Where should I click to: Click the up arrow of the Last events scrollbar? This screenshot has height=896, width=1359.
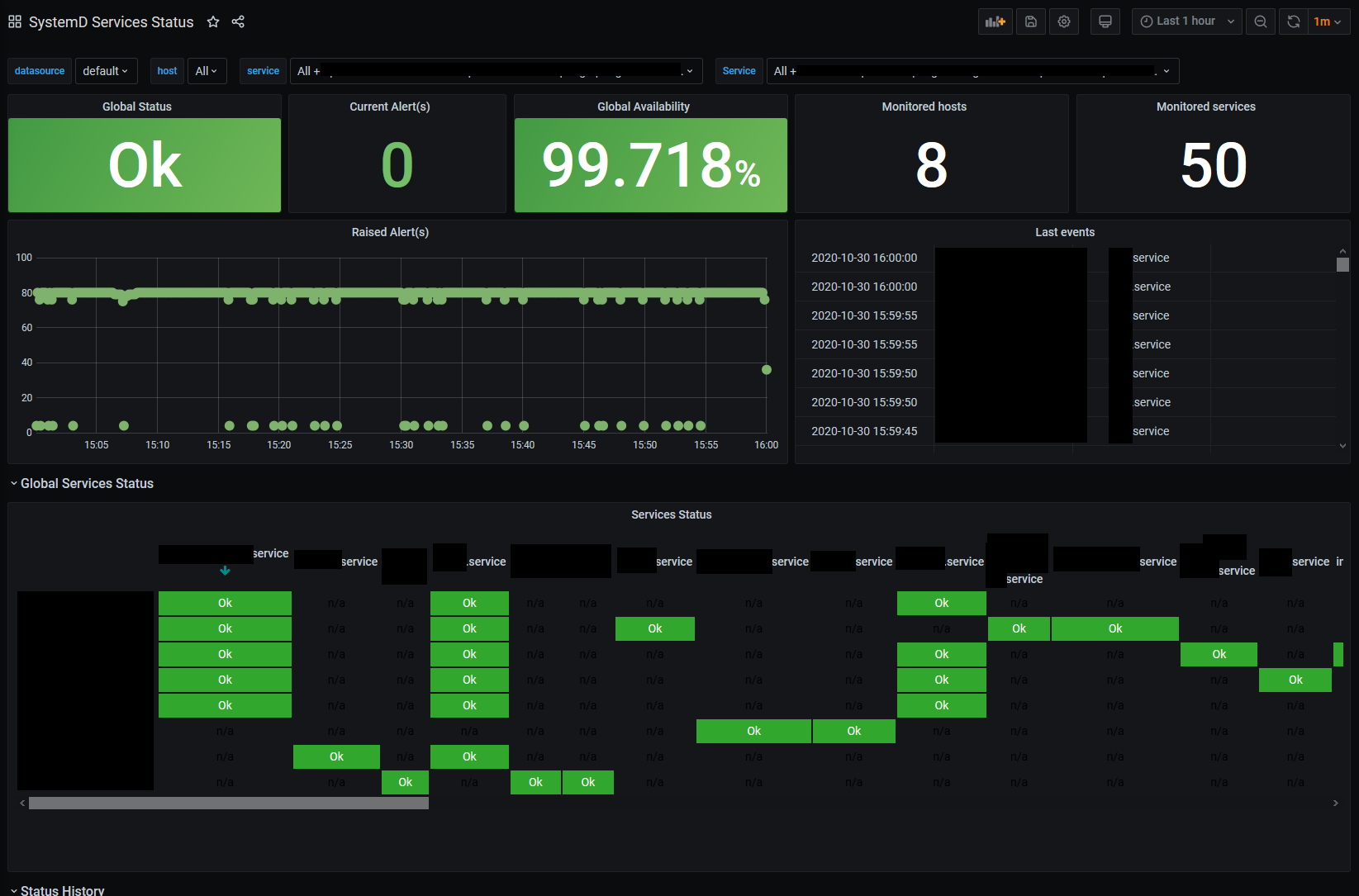(x=1342, y=251)
